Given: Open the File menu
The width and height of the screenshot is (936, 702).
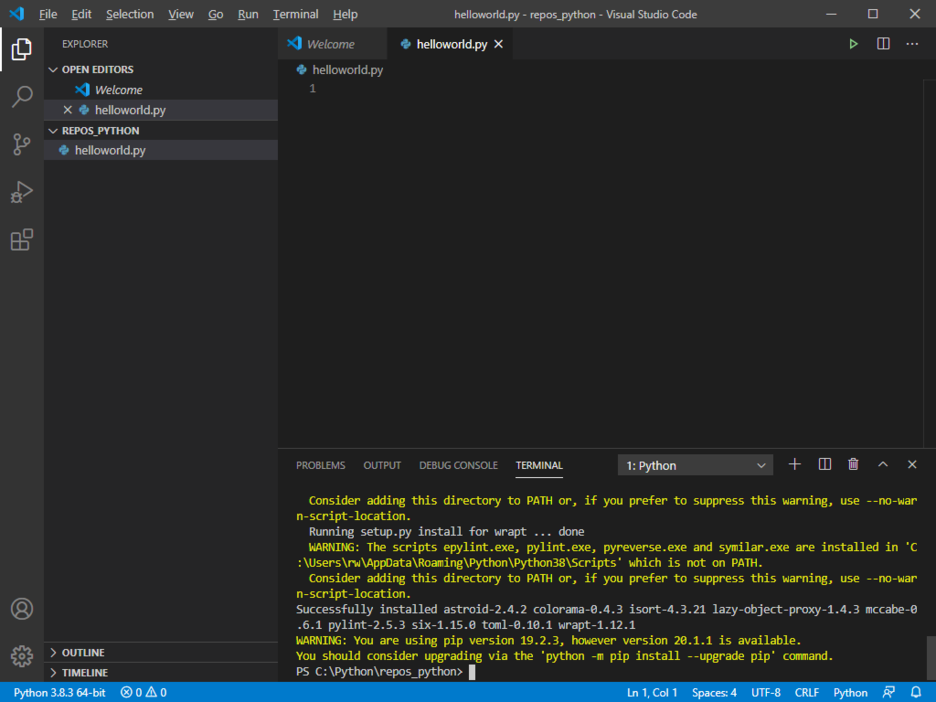Looking at the screenshot, I should click(48, 14).
